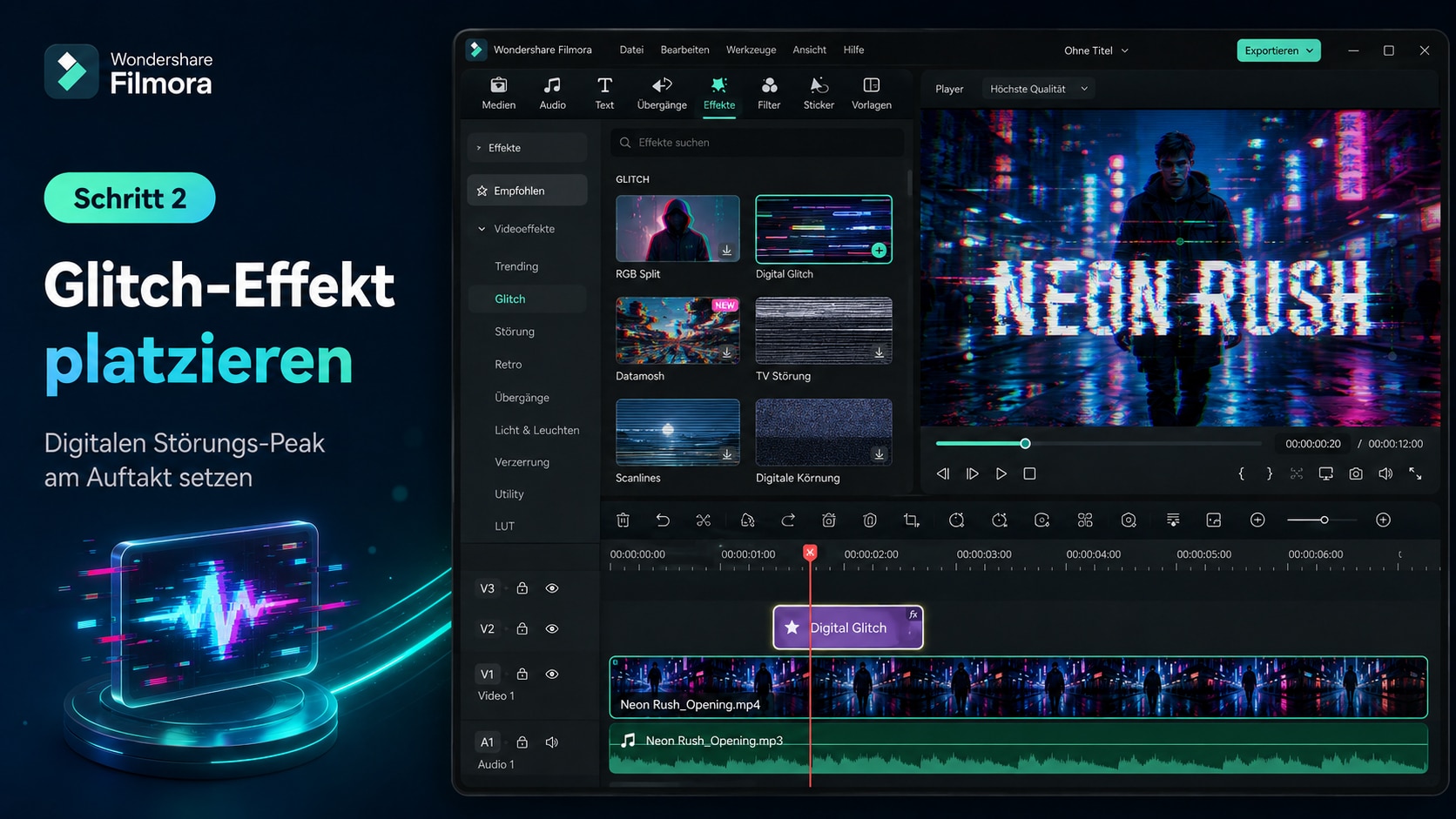Open the Hilfe menu
1456x819 pixels.
(x=853, y=50)
